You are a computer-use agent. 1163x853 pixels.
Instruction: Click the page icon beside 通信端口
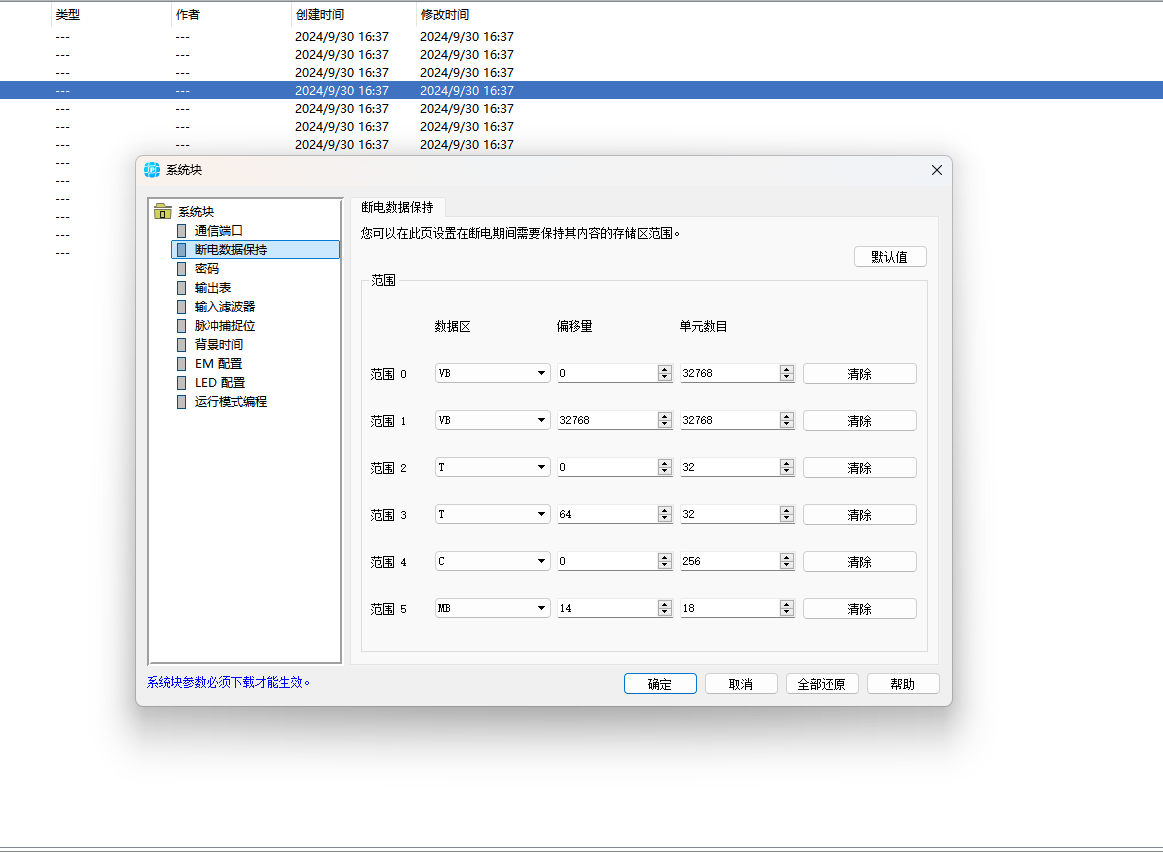(182, 231)
